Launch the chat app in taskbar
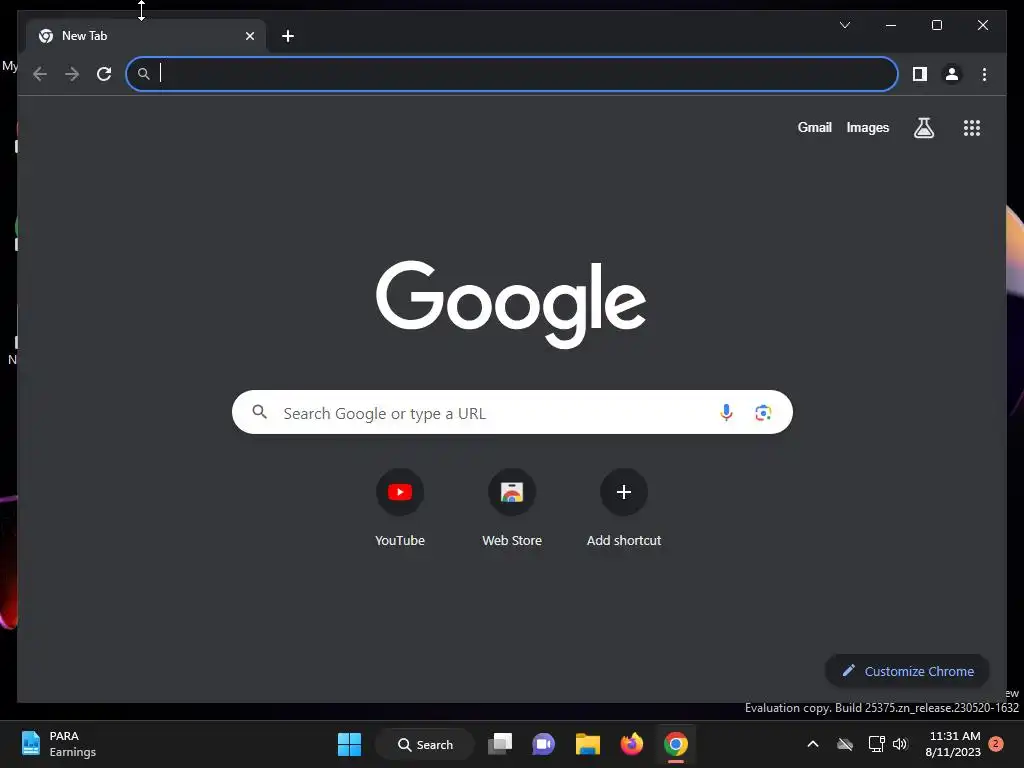Image resolution: width=1024 pixels, height=768 pixels. (x=543, y=744)
